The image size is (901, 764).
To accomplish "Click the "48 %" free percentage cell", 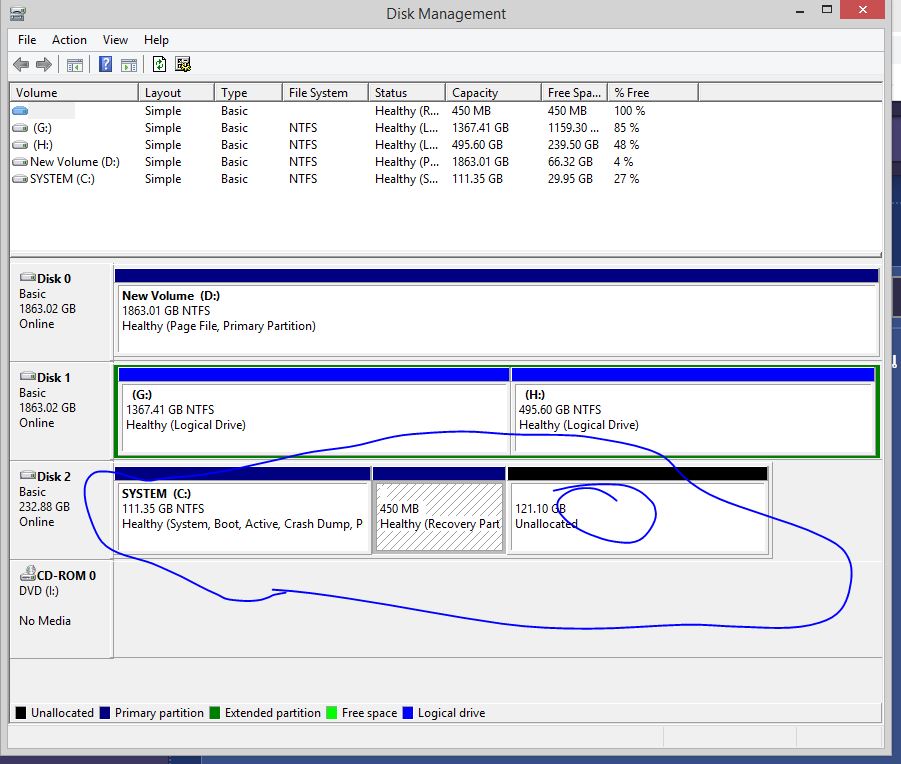I will [626, 145].
